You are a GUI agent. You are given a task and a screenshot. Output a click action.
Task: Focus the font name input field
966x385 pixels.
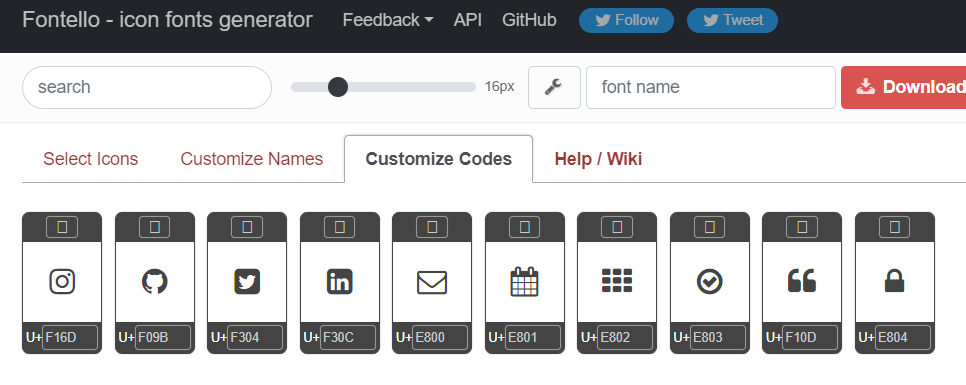point(711,87)
